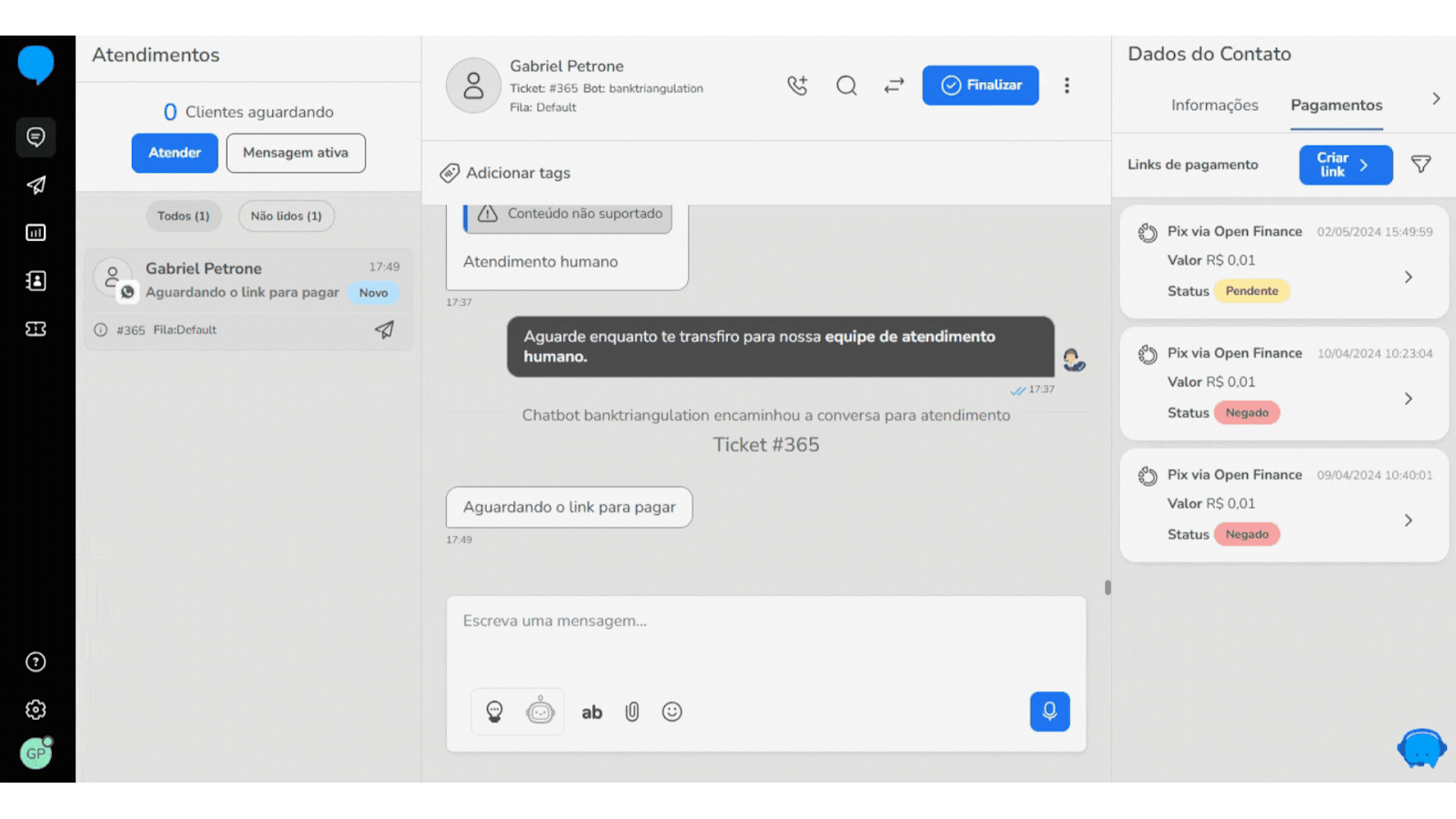The width and height of the screenshot is (1456, 819).
Task: Open the emoji picker
Action: 672,712
